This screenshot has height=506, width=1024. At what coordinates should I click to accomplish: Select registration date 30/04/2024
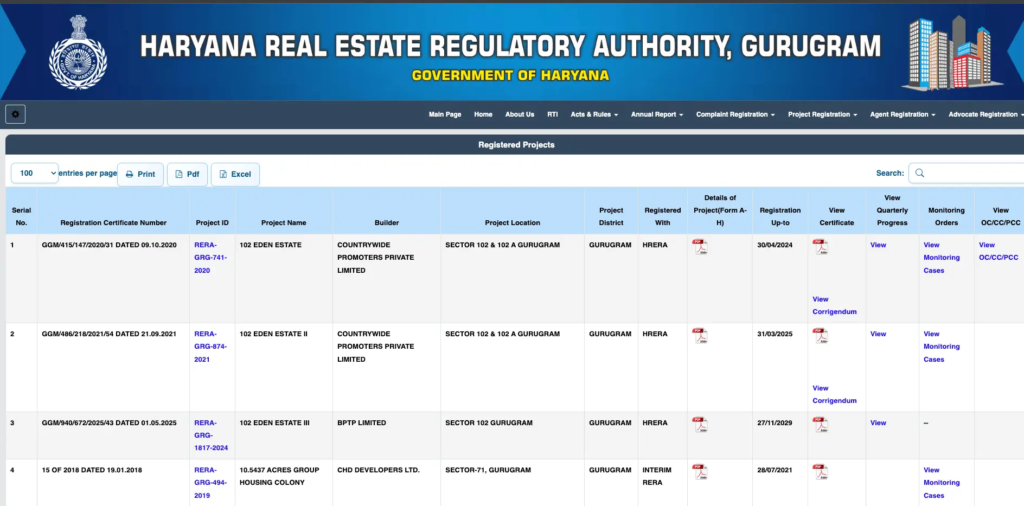click(775, 245)
